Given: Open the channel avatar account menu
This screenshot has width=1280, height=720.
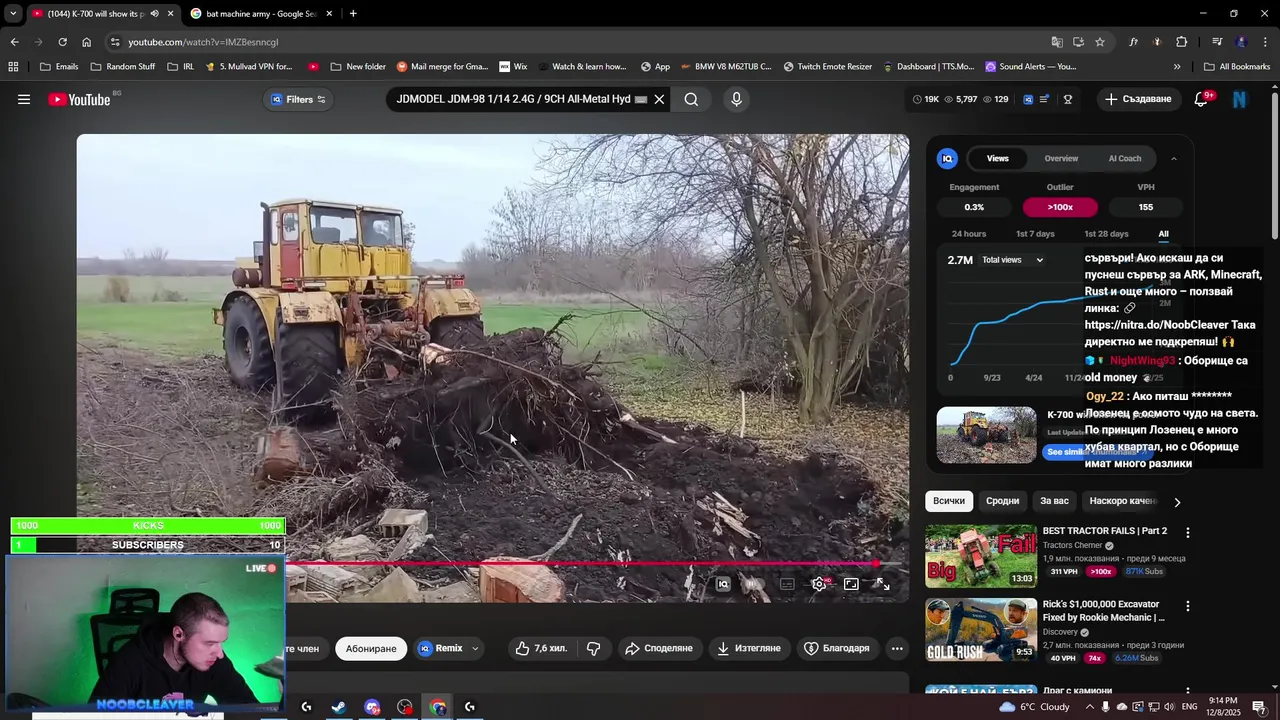Looking at the screenshot, I should pos(1240,99).
